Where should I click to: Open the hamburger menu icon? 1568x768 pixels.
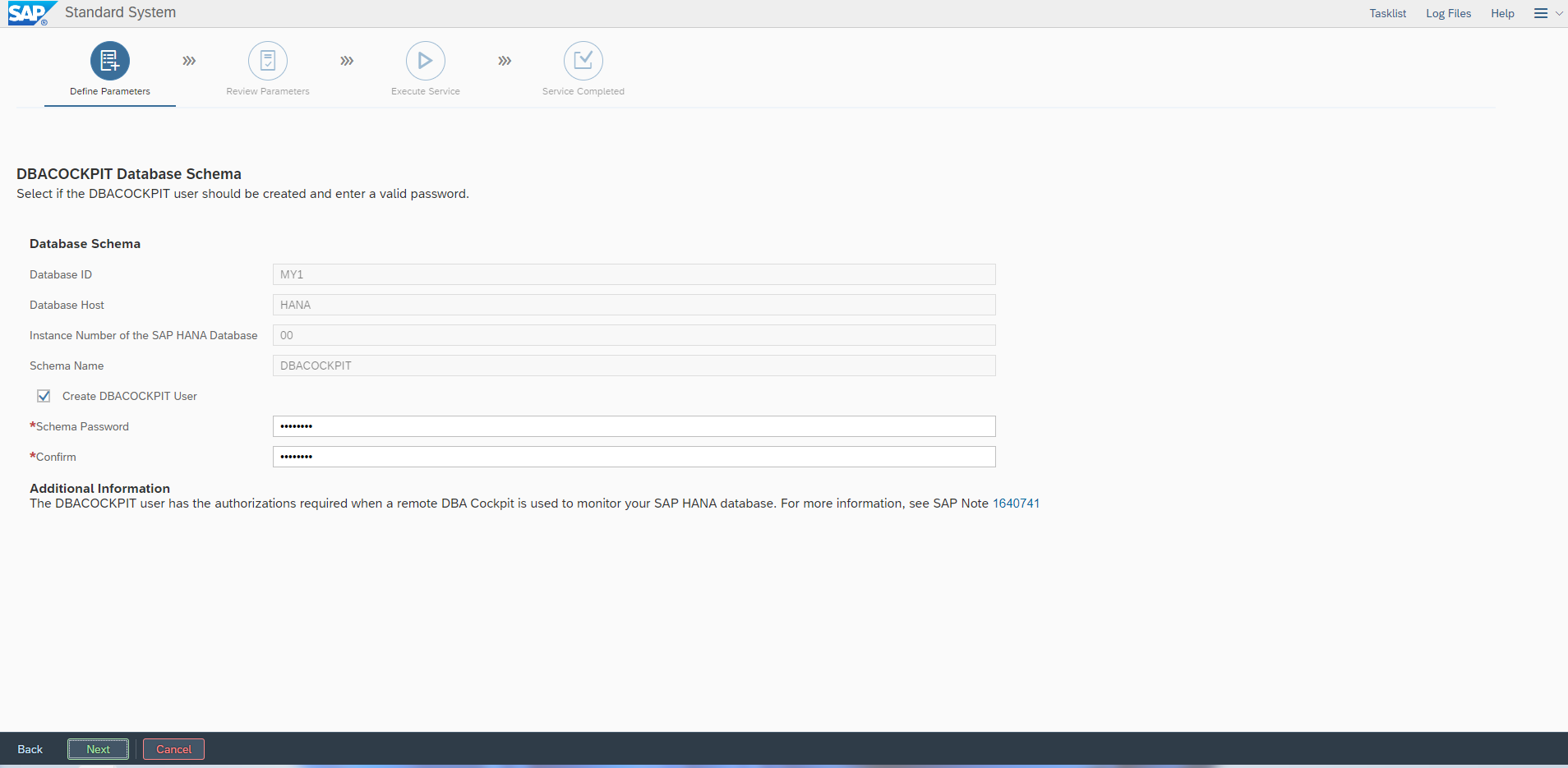pyautogui.click(x=1540, y=13)
